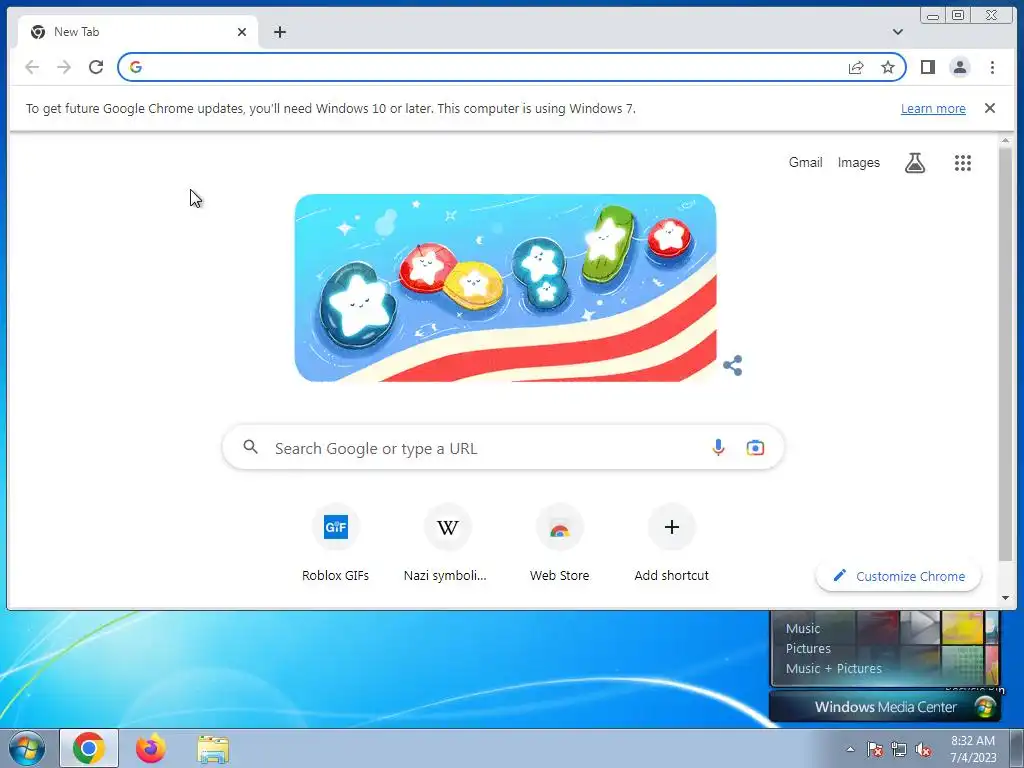
Task: Click the browser forward arrow
Action: tap(64, 67)
